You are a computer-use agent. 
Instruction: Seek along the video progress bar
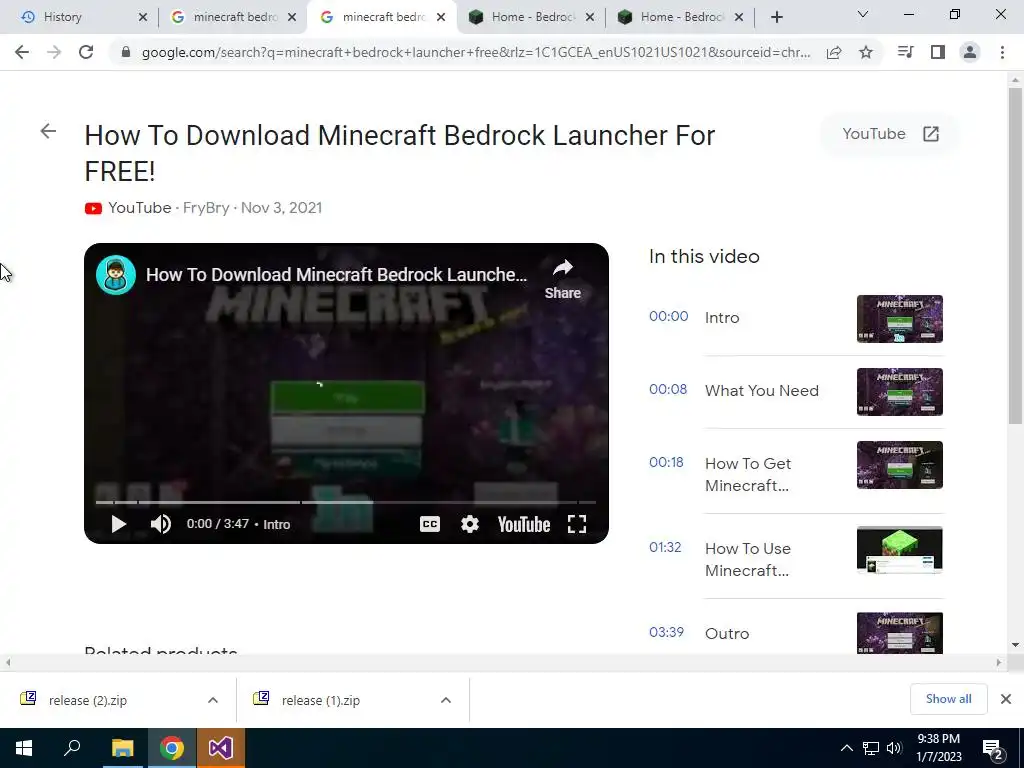(x=345, y=502)
